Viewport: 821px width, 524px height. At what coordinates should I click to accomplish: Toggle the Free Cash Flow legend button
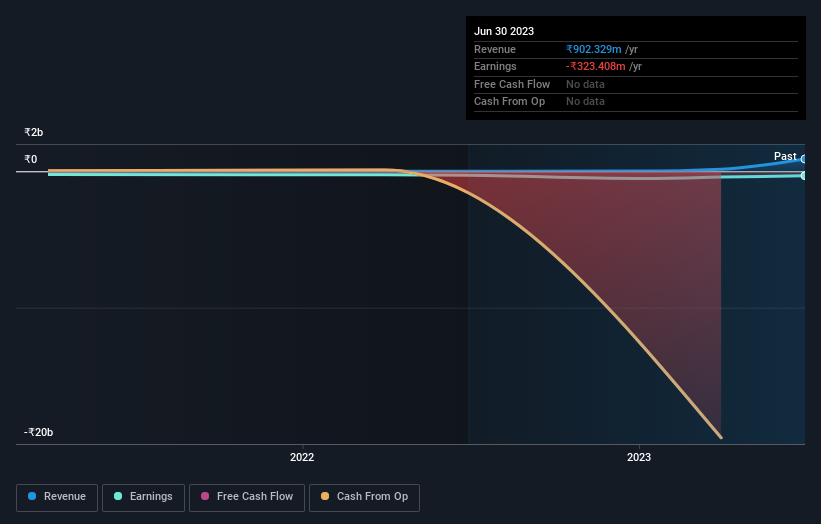(x=247, y=497)
